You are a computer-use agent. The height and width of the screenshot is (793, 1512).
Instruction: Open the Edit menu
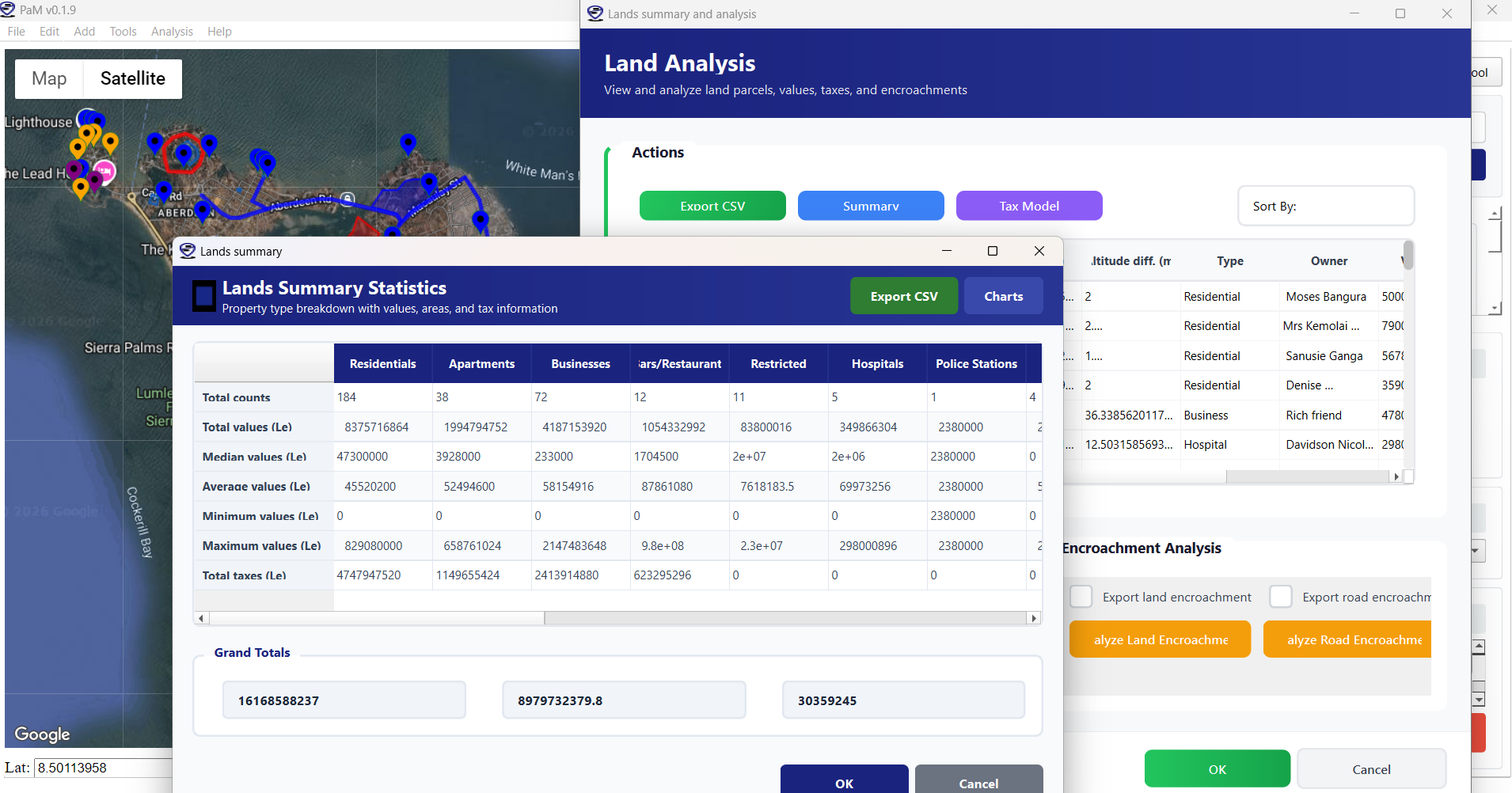[49, 32]
